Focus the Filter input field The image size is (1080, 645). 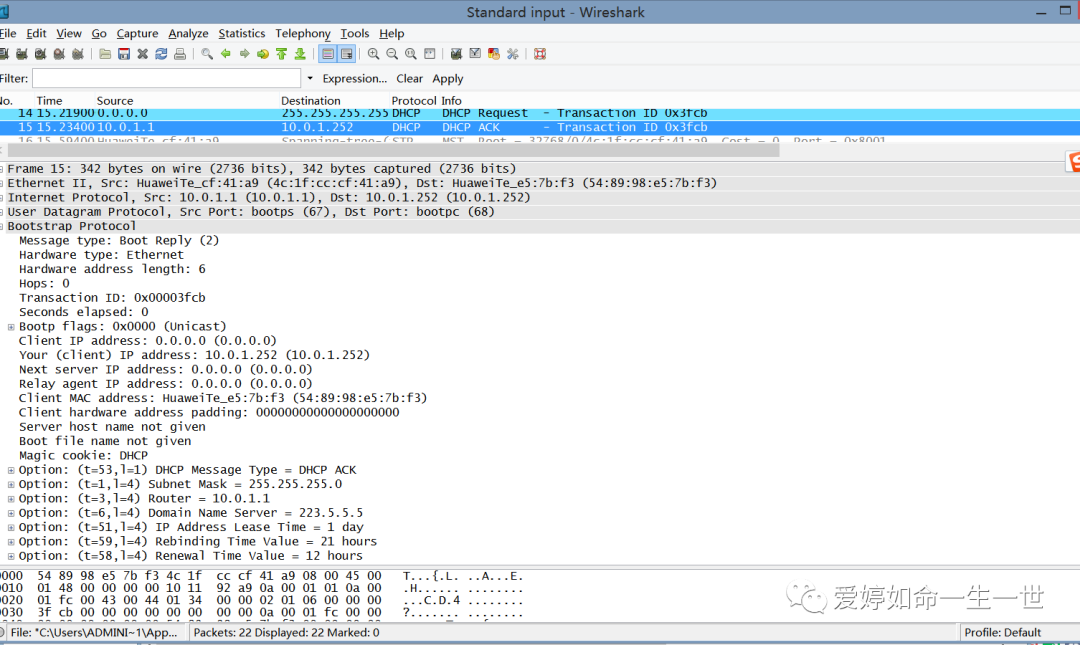(167, 78)
